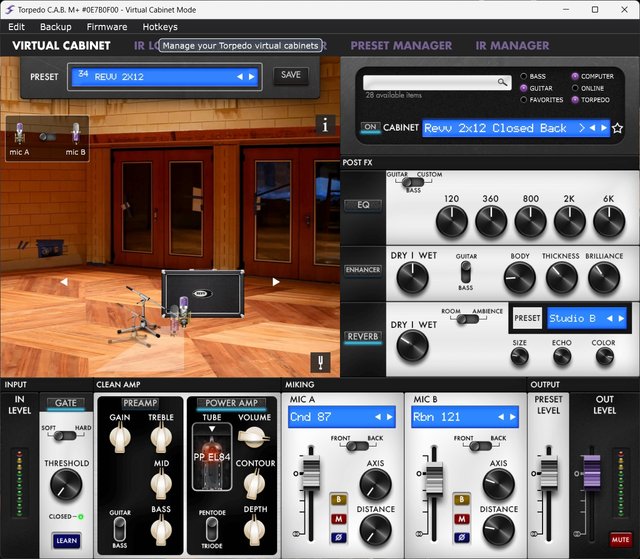Adjust the purple Out Level fader
Viewport: 640px width, 559px height.
pyautogui.click(x=591, y=473)
